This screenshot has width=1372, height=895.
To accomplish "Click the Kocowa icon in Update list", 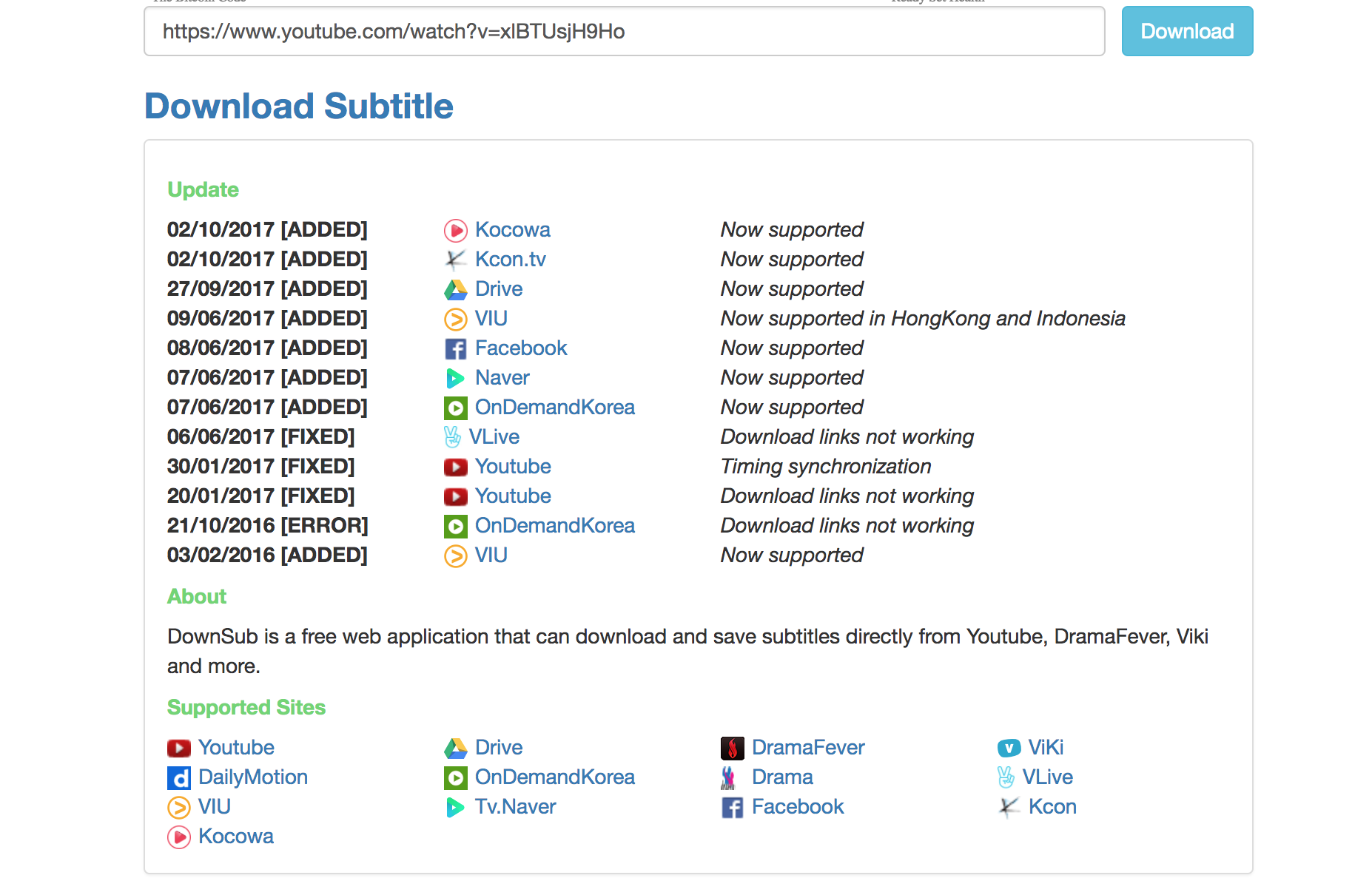I will pyautogui.click(x=455, y=231).
